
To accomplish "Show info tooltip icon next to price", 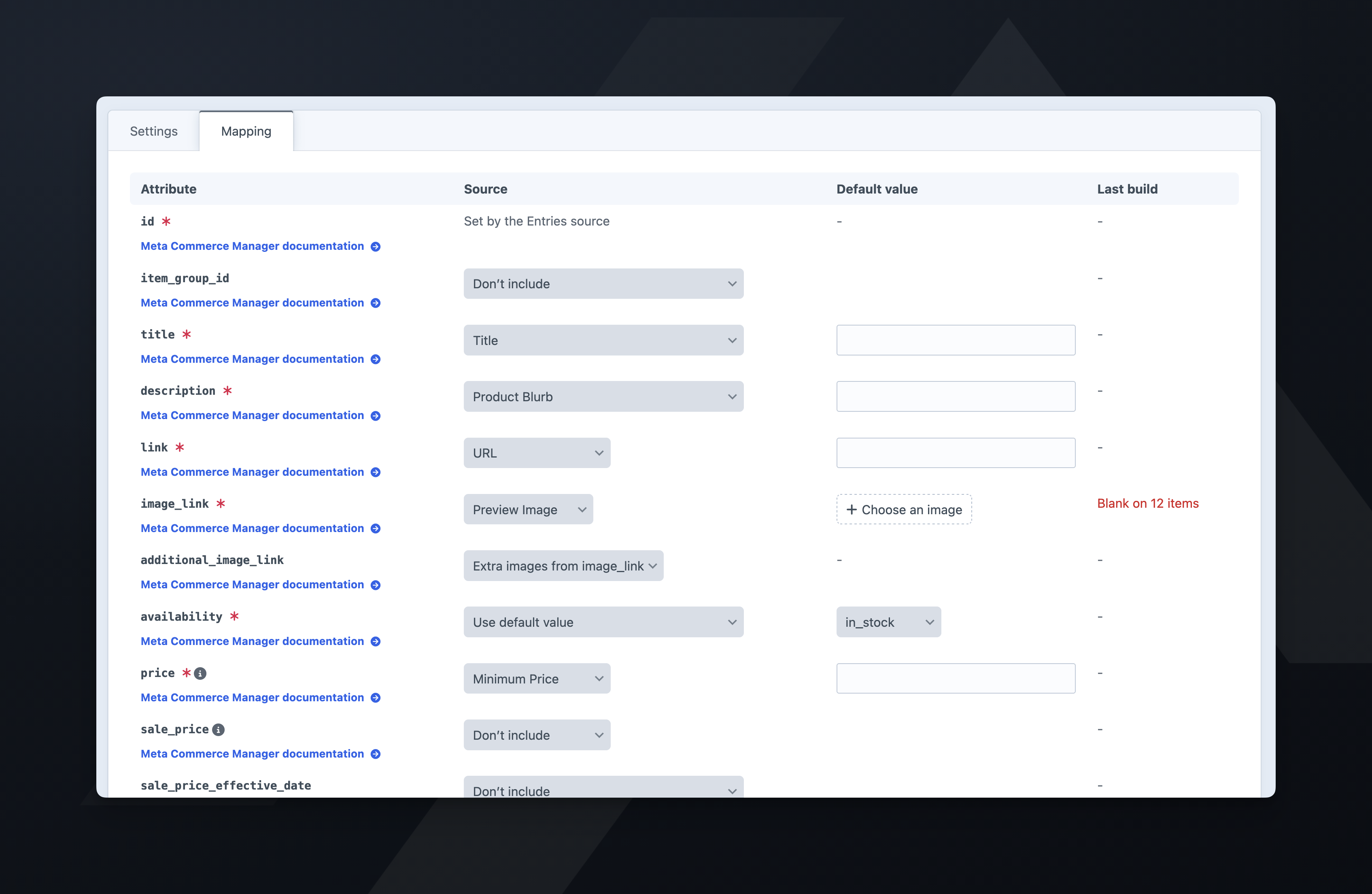I will tap(200, 674).
